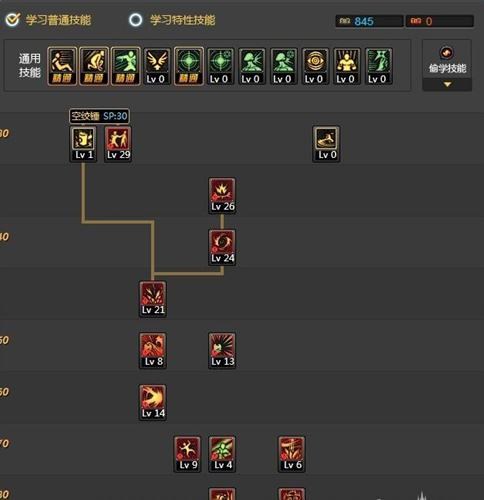
Task: Click the orange 0 TP points field
Action: point(439,21)
